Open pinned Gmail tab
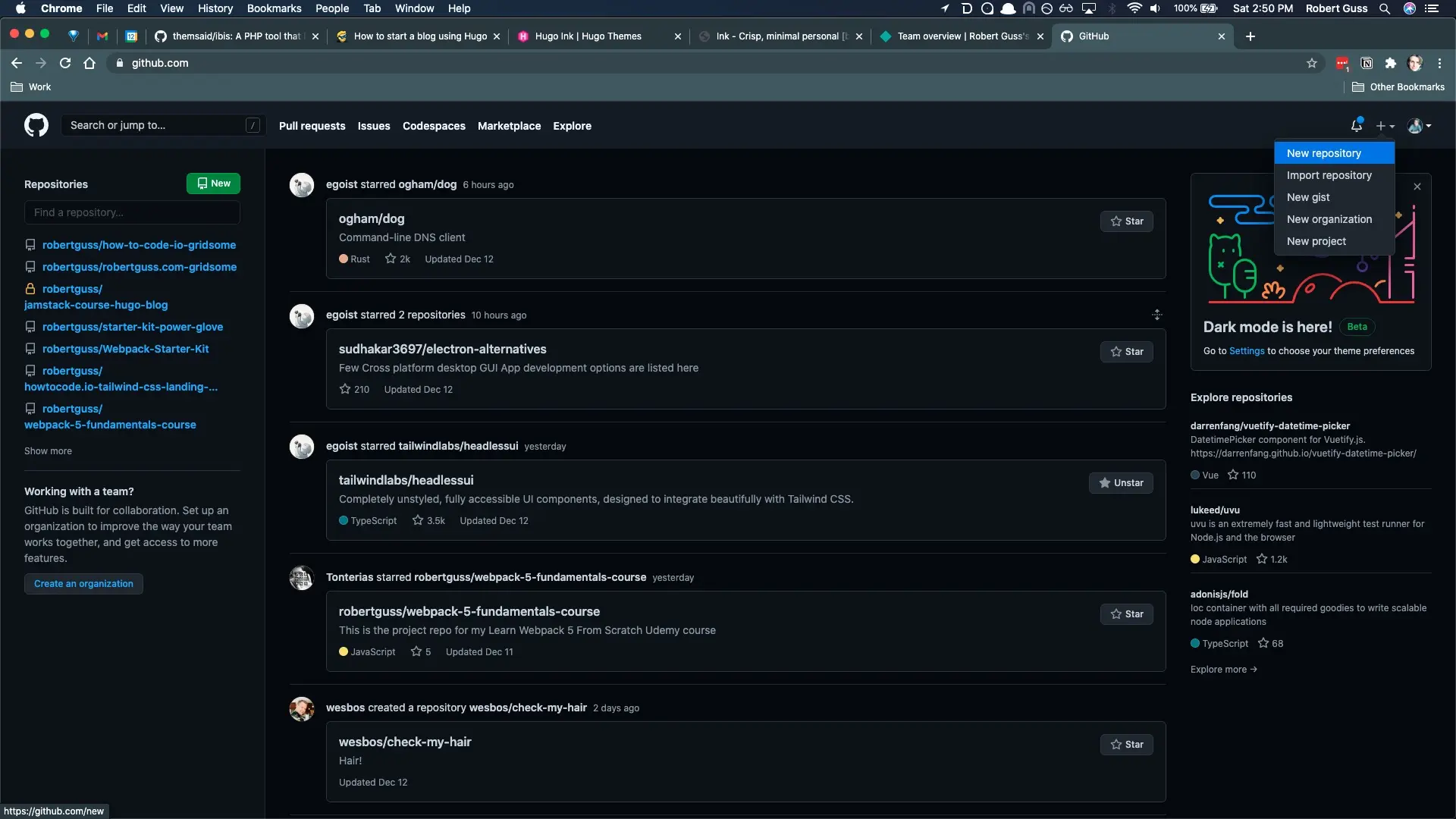The height and width of the screenshot is (819, 1456). click(x=102, y=36)
